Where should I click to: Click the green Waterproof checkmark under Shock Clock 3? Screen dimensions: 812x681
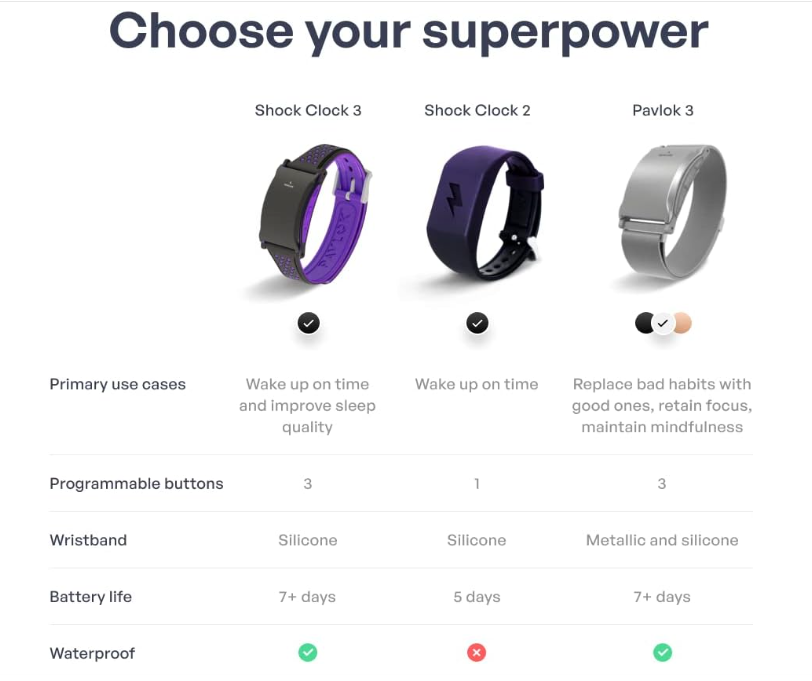point(308,652)
